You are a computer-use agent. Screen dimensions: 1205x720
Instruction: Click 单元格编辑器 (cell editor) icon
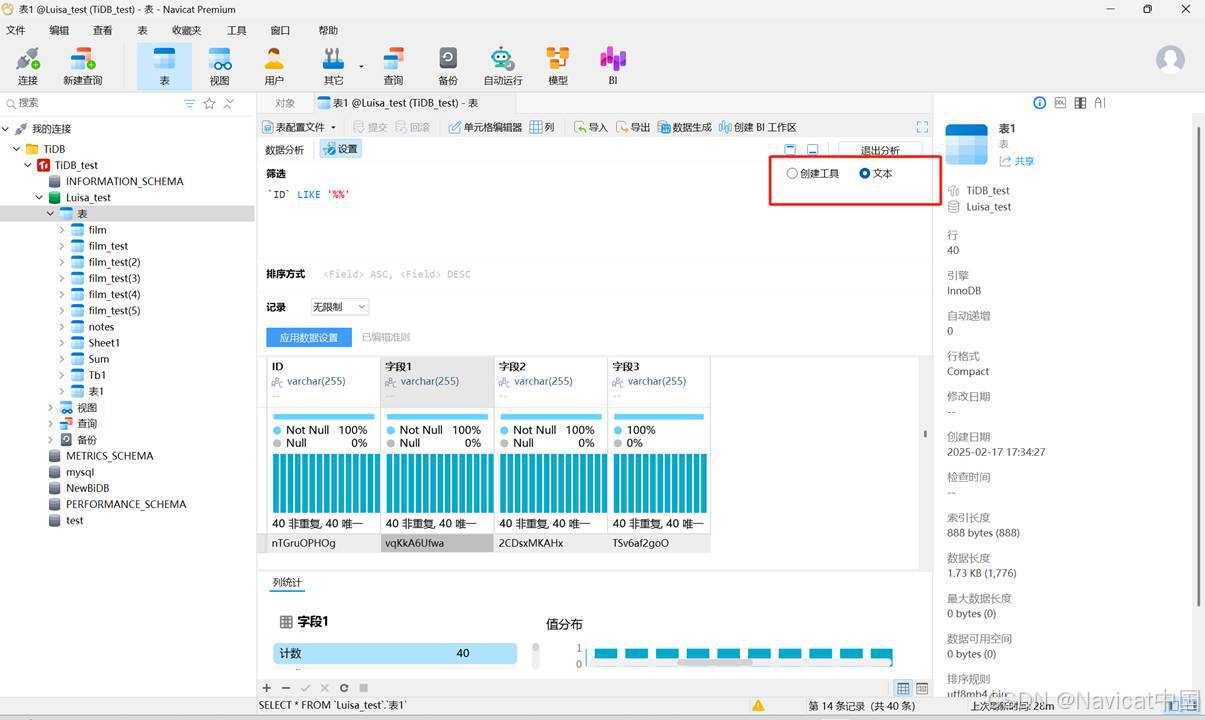pos(485,127)
